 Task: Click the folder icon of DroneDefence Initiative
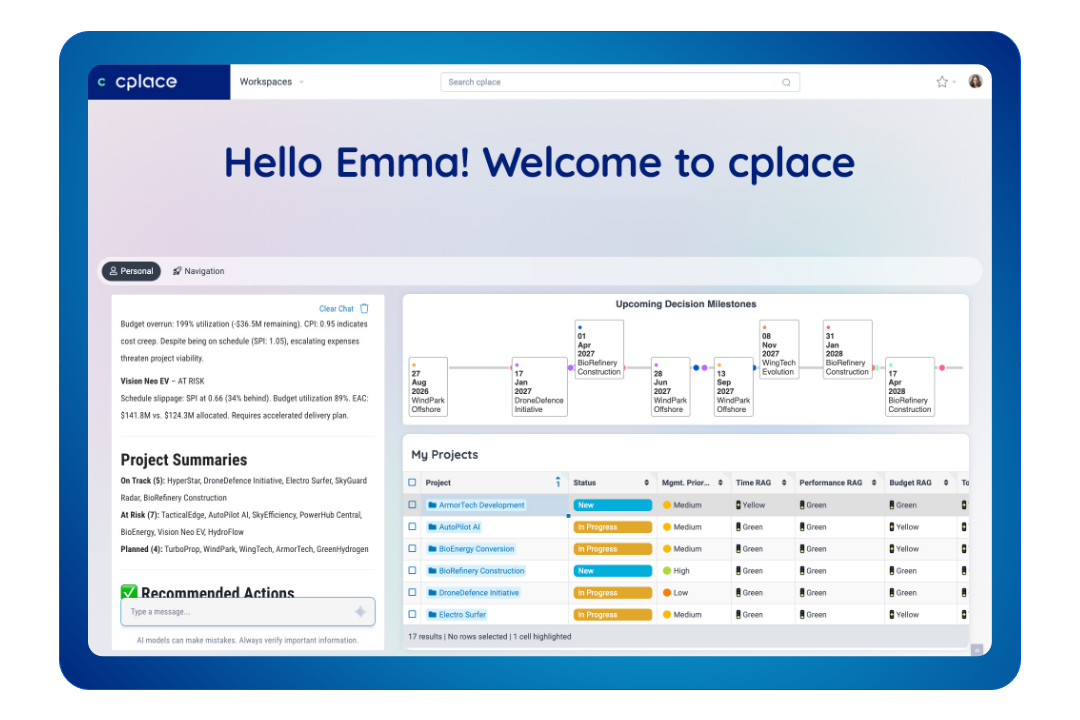[433, 593]
